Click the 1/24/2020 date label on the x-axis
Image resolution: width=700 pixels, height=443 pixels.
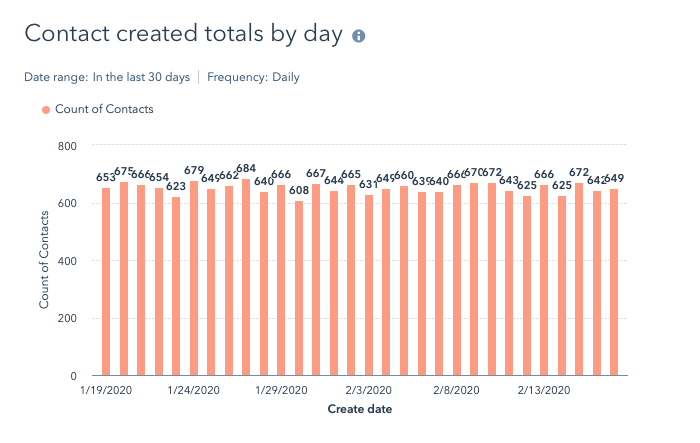coord(195,390)
